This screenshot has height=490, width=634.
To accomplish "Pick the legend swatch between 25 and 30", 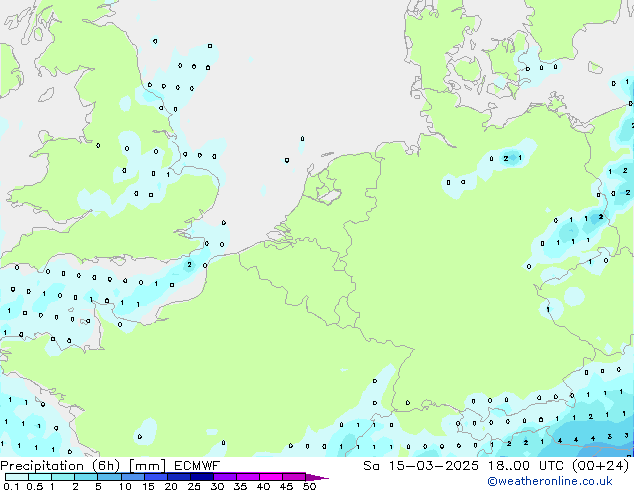I will click(201, 477).
